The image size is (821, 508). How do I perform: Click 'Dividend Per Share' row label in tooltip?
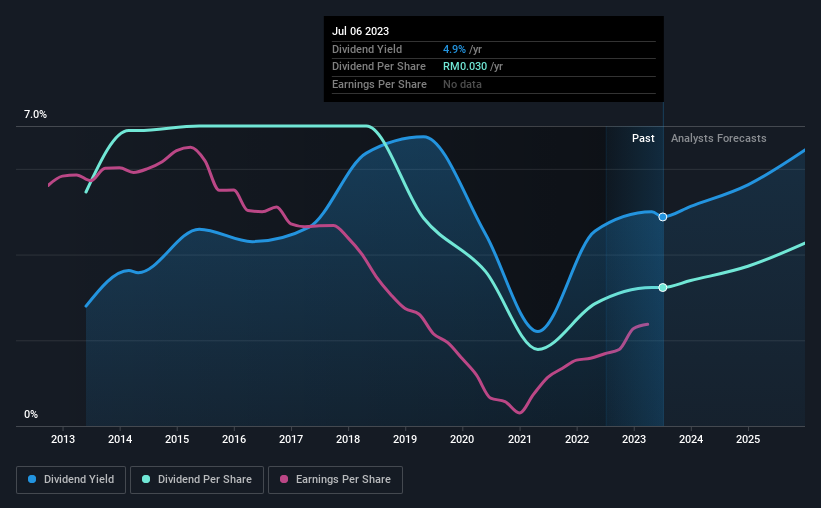(x=379, y=67)
